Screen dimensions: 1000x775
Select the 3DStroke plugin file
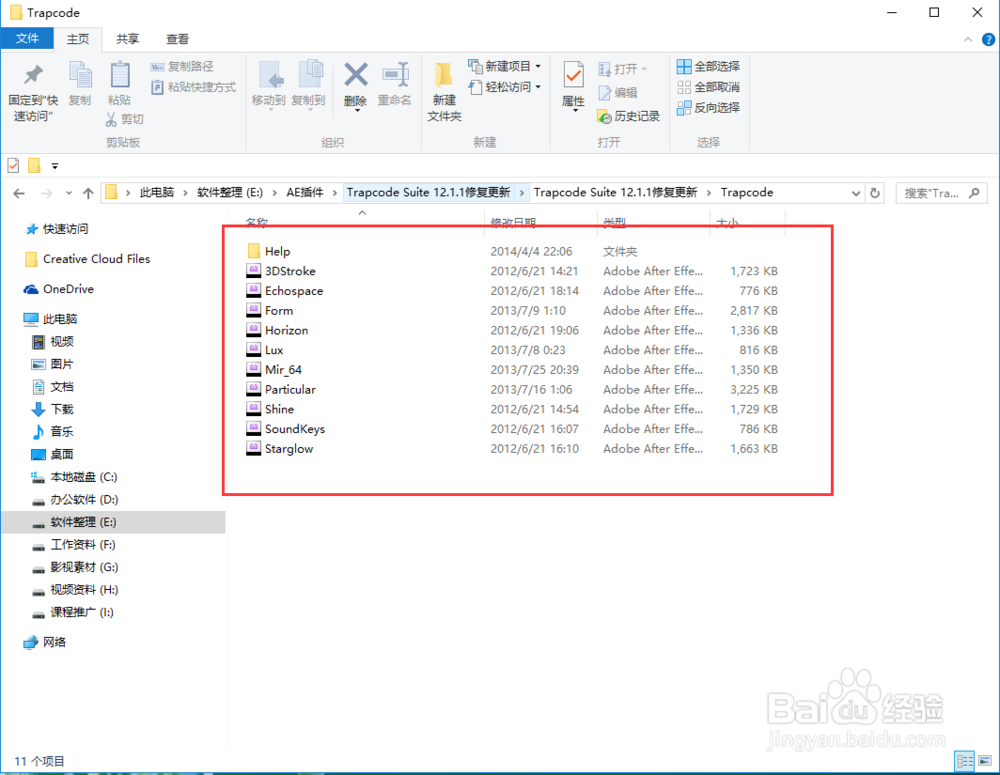(290, 271)
